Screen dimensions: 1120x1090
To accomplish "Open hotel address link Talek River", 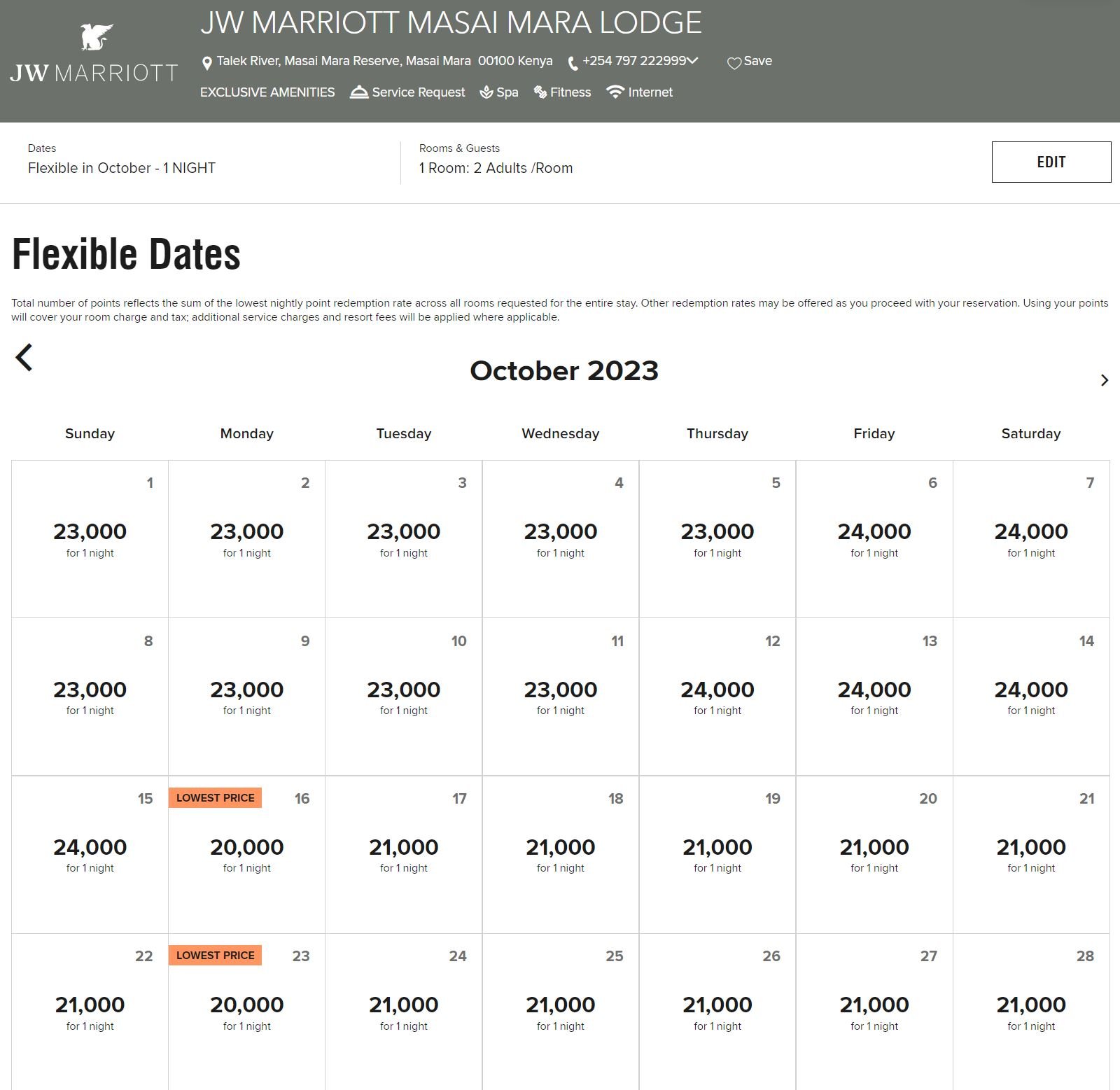I will point(384,61).
